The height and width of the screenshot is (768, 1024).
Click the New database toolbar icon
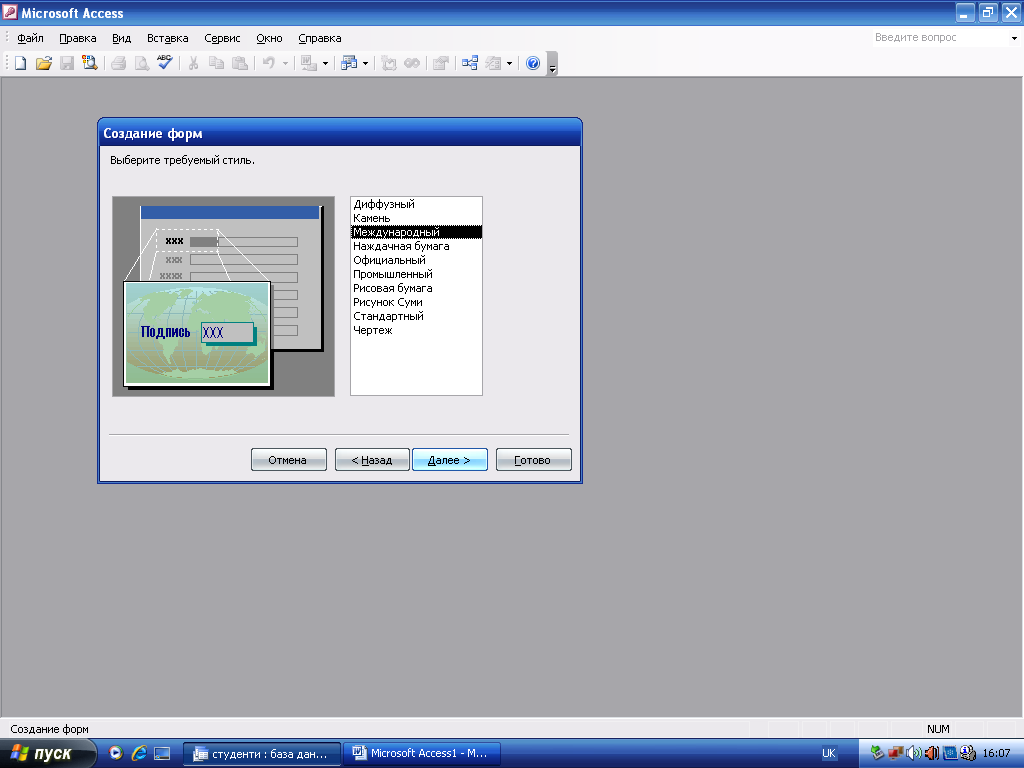click(21, 63)
